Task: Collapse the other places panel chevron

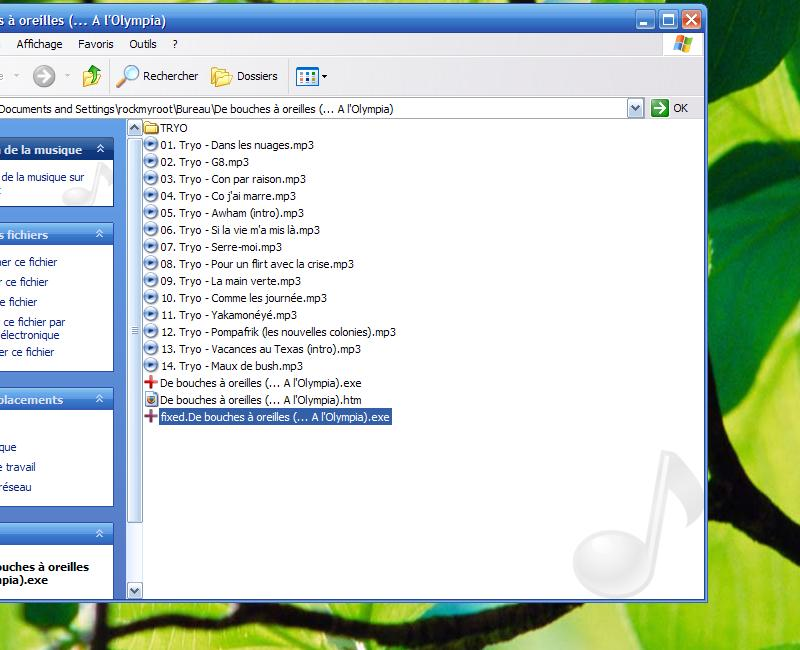Action: [x=99, y=399]
